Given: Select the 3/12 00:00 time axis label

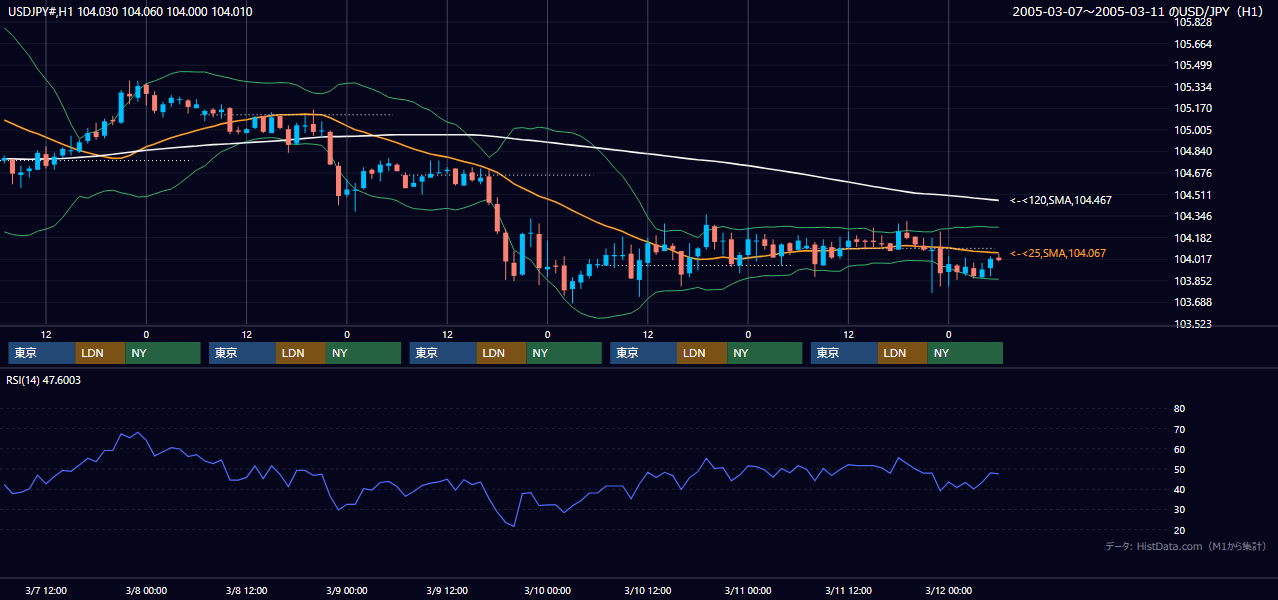Looking at the screenshot, I should [948, 590].
